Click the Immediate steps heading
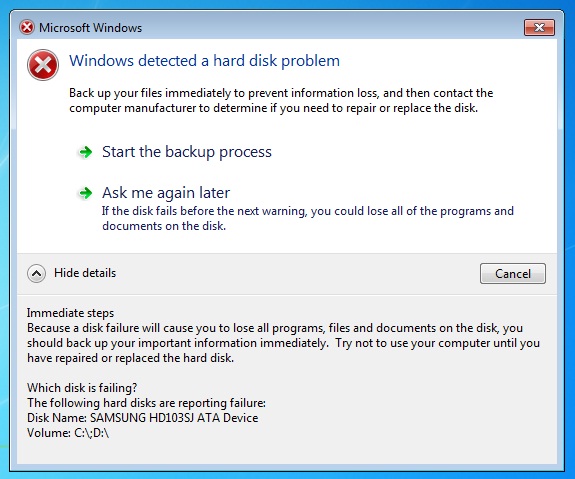Viewport: 575px width, 479px height. pos(70,313)
